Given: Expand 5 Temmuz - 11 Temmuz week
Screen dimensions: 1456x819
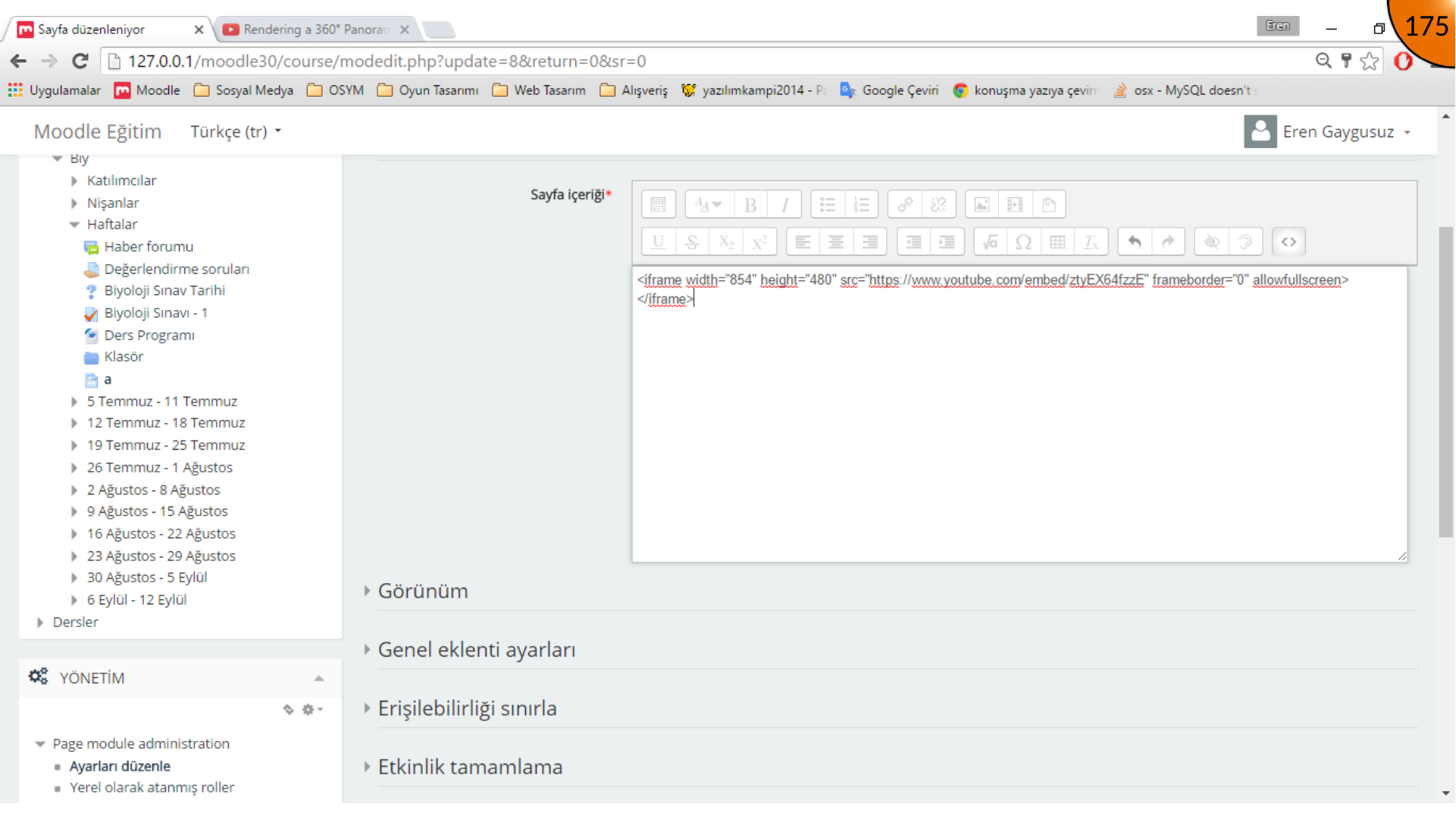Looking at the screenshot, I should click(x=74, y=401).
